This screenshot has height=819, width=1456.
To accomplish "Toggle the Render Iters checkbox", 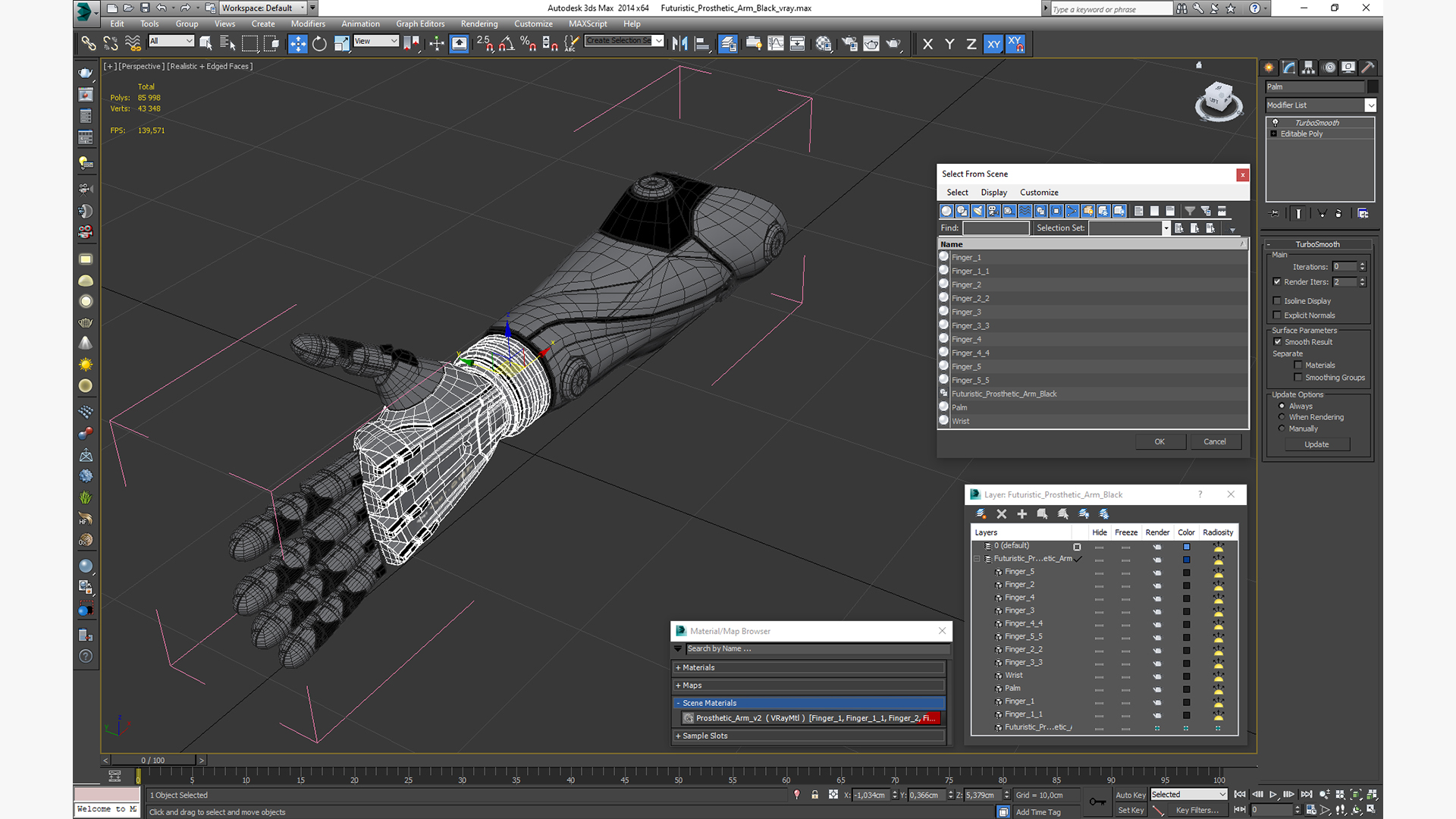I will [1277, 282].
